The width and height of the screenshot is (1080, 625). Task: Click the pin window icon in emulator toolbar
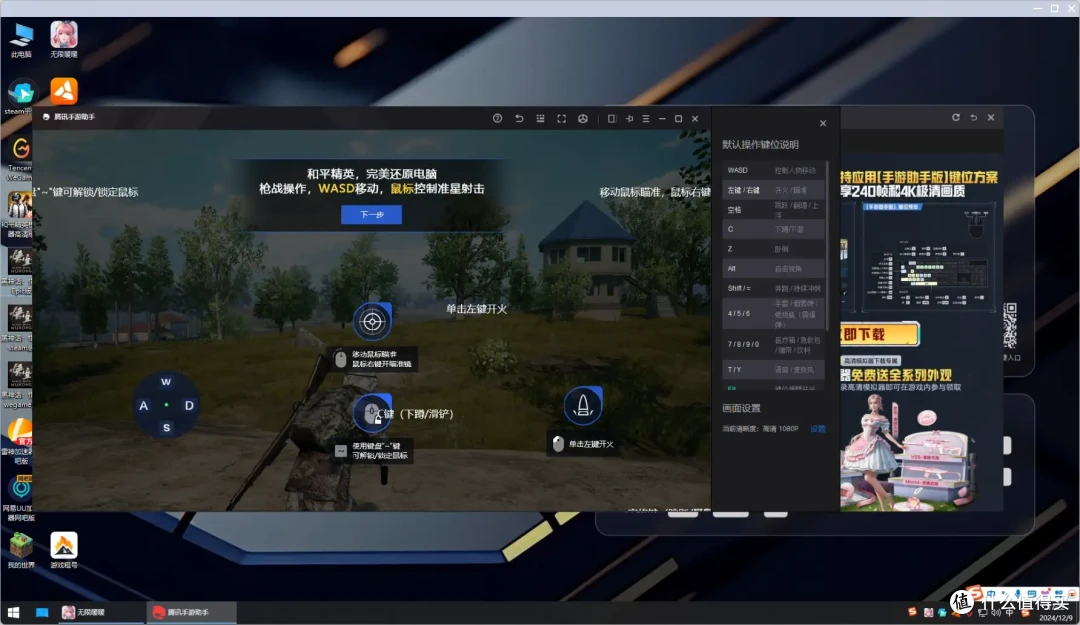[x=629, y=119]
